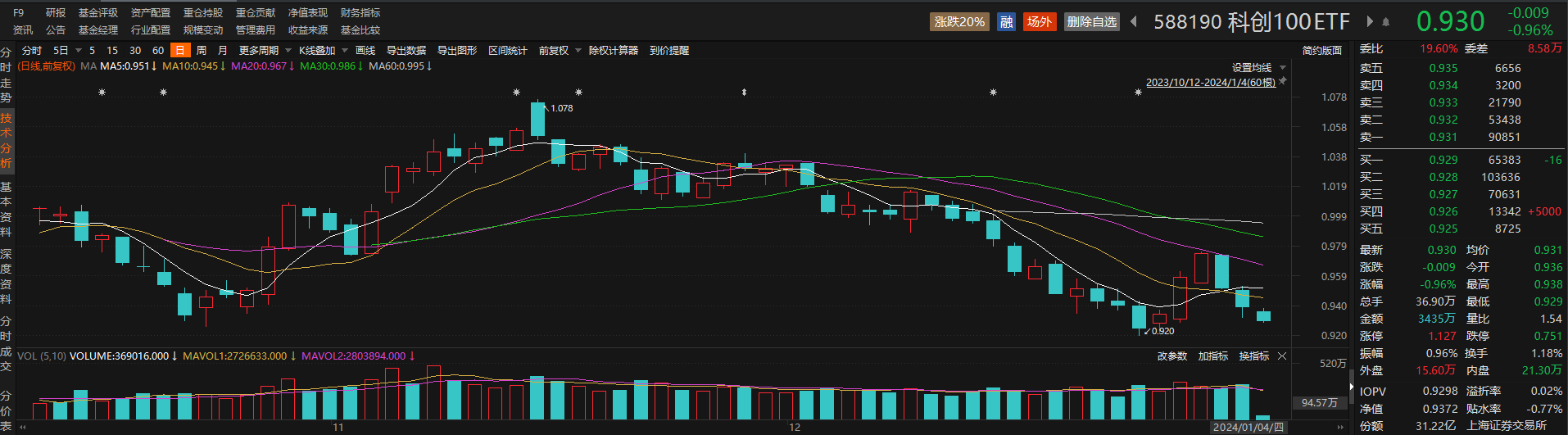The image size is (1568, 435).
Task: Select the 60 minute period
Action: [x=158, y=51]
